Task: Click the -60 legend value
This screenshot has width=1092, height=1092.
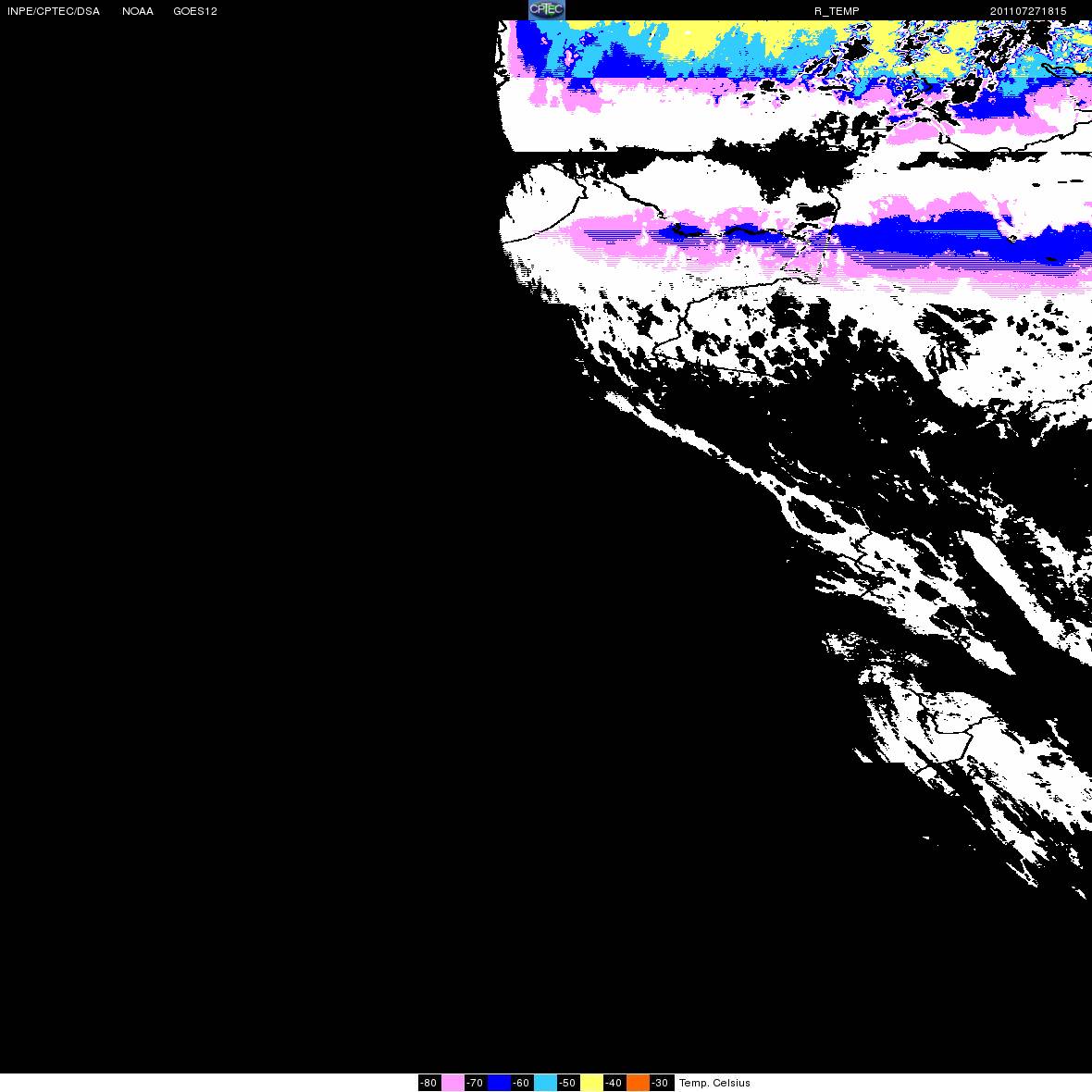Action: coord(522,1083)
